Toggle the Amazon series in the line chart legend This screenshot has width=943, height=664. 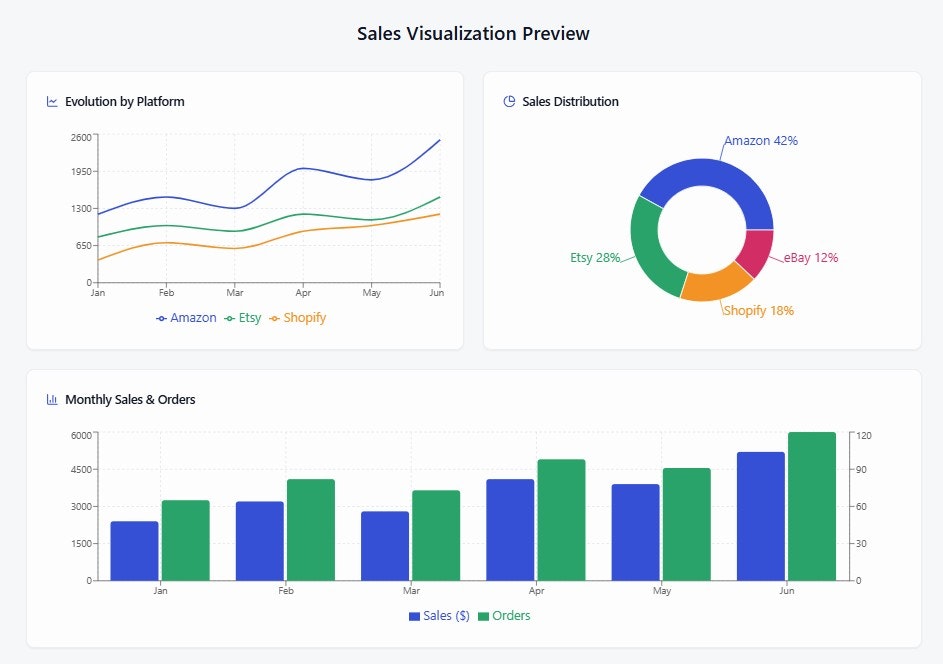tap(187, 317)
